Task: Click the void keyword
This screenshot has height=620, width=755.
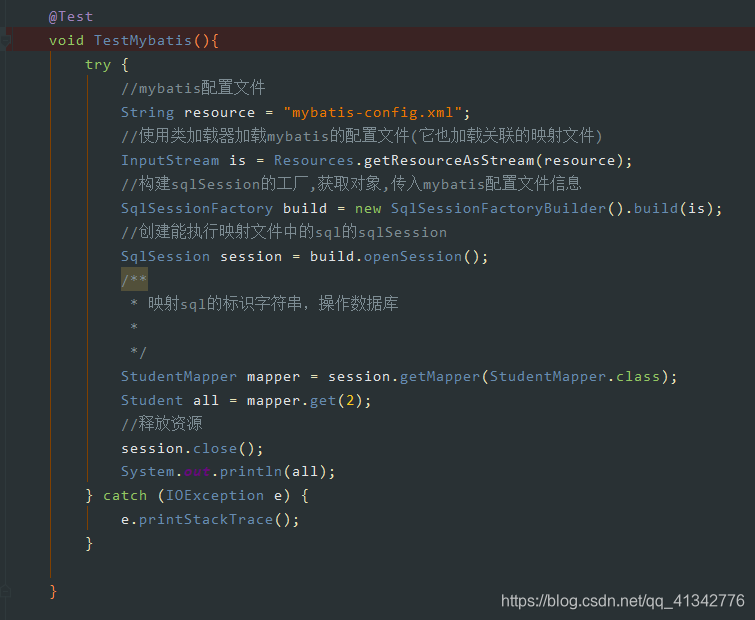Action: pos(66,40)
